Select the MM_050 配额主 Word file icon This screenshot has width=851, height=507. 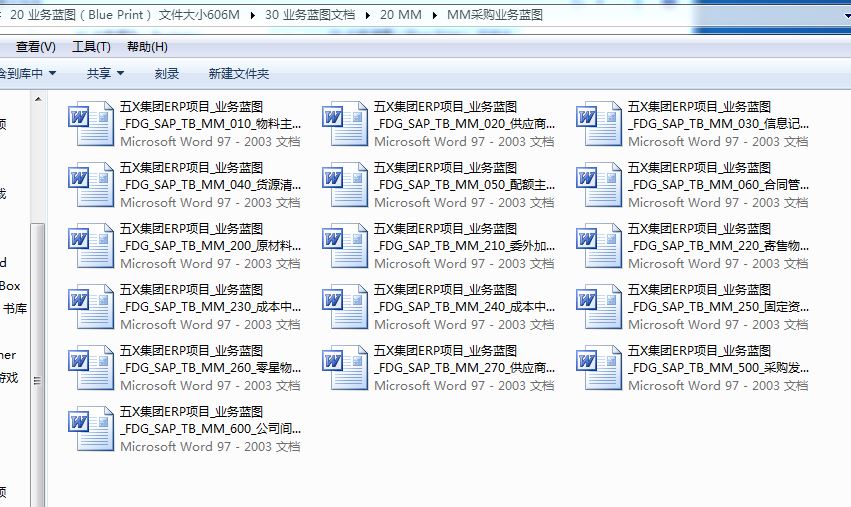pyautogui.click(x=345, y=185)
